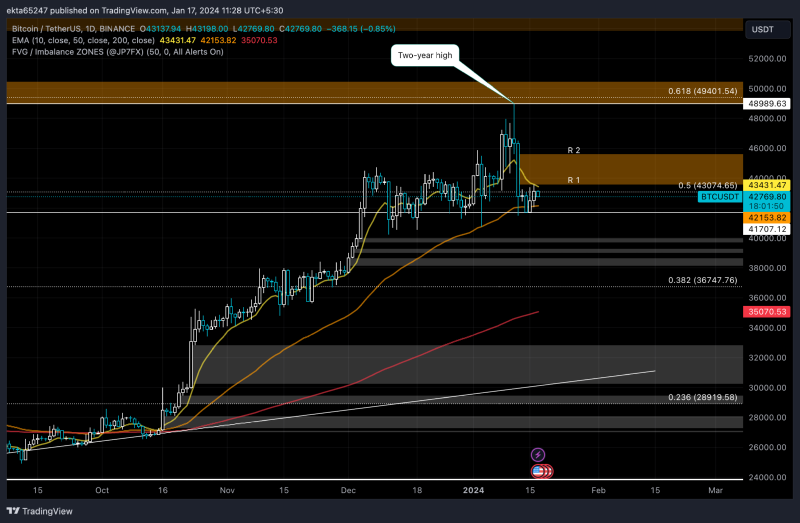Screen dimensions: 800x523
Task: Click the yellow 43431.47 EMA price label
Action: (x=767, y=185)
